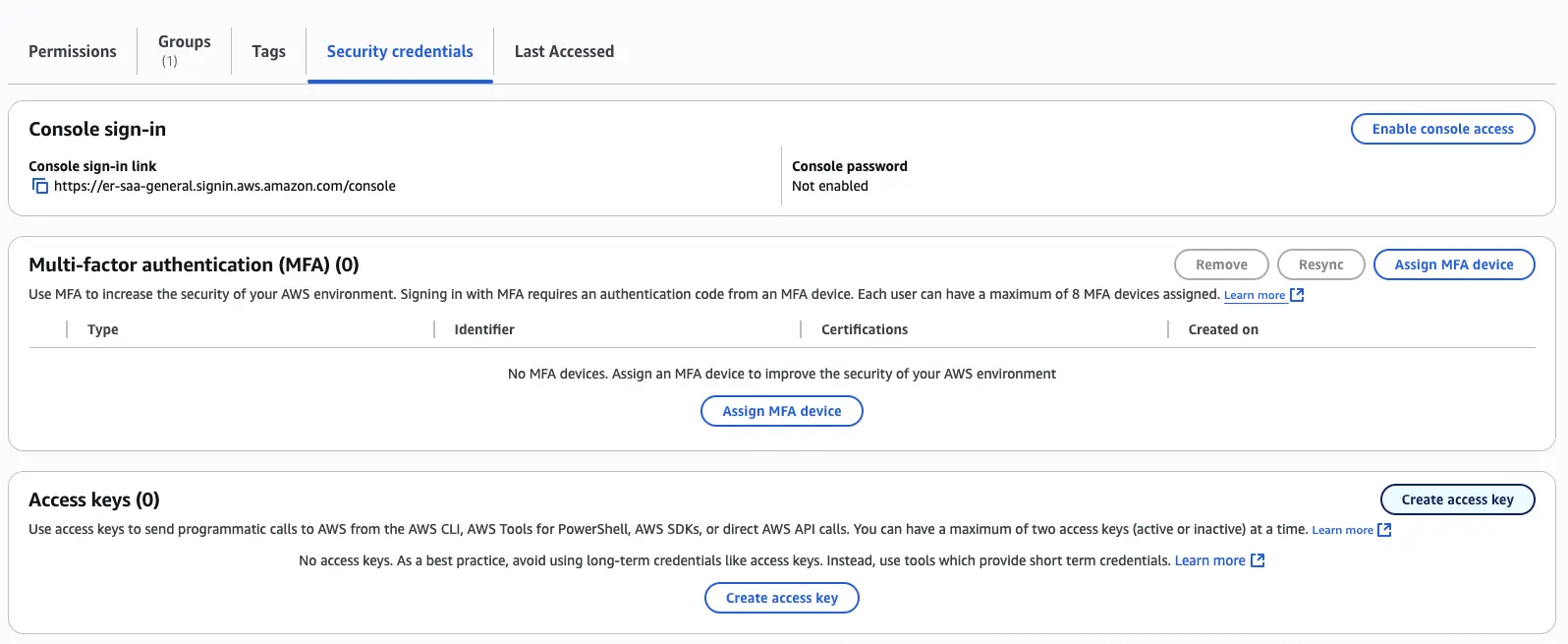1568x644 pixels.
Task: Click the Resync MFA button
Action: pos(1320,264)
